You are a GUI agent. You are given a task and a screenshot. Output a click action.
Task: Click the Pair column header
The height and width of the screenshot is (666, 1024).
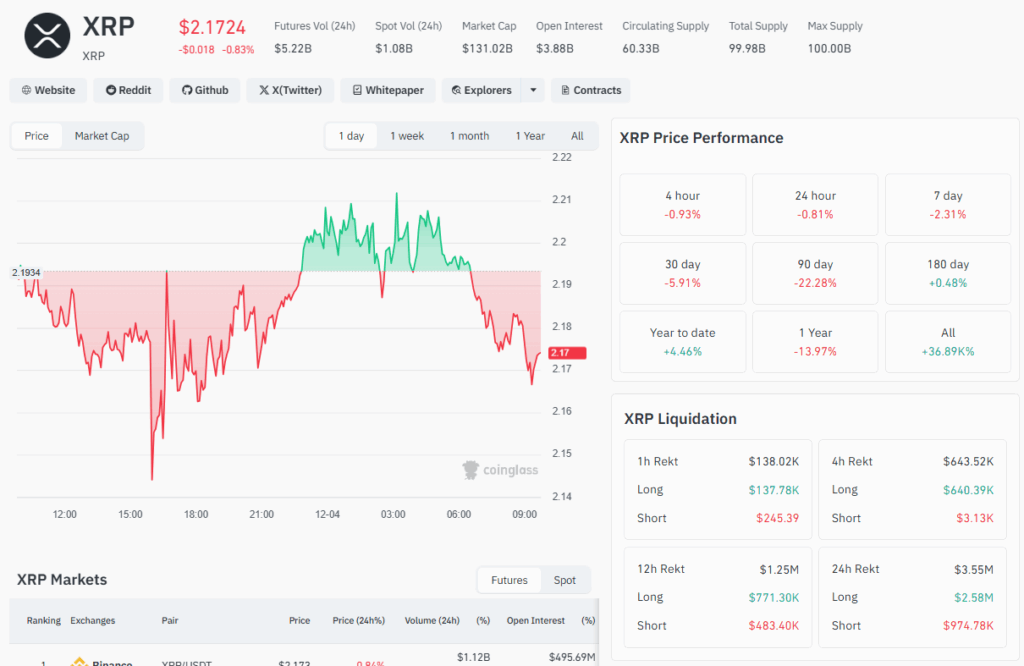click(170, 620)
